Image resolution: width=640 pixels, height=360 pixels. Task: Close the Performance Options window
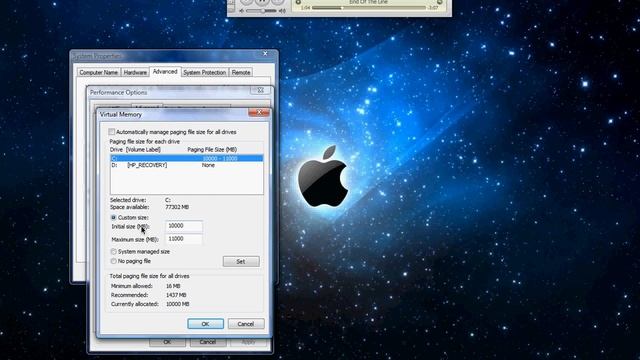tap(260, 90)
